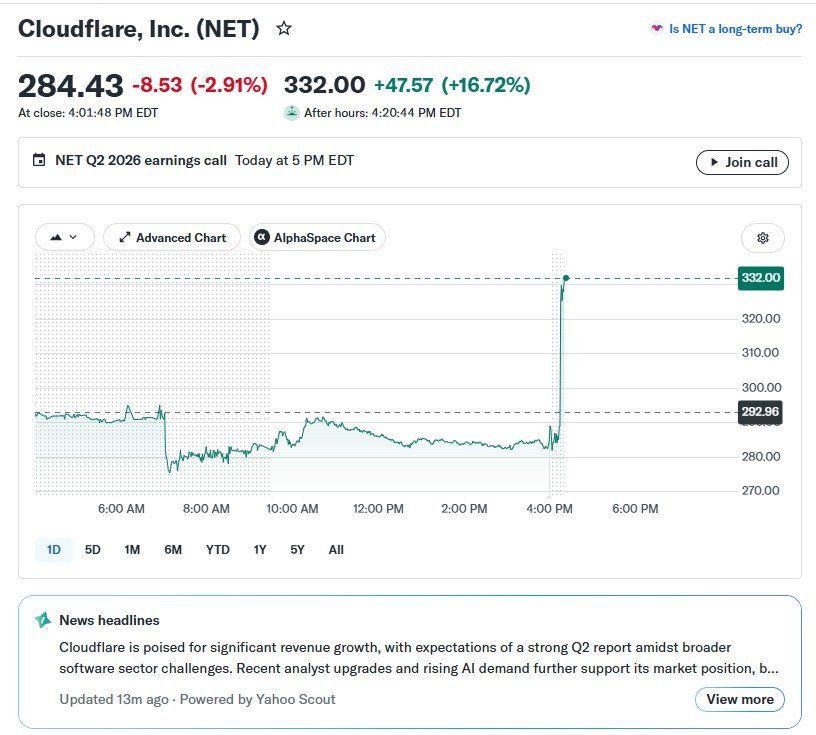Screen dimensions: 816x735
Task: Click the 292.96 previous close label
Action: 760,412
